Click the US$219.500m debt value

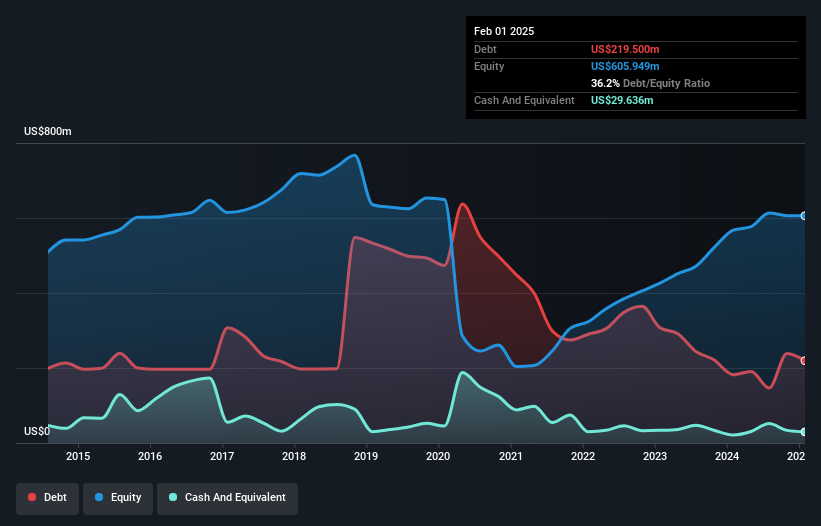[625, 49]
